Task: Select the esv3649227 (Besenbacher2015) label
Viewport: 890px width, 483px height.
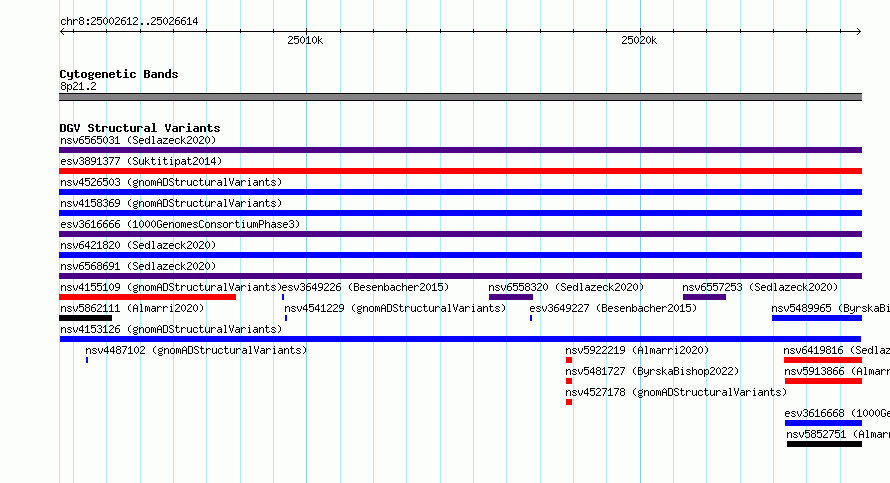Action: pyautogui.click(x=613, y=308)
